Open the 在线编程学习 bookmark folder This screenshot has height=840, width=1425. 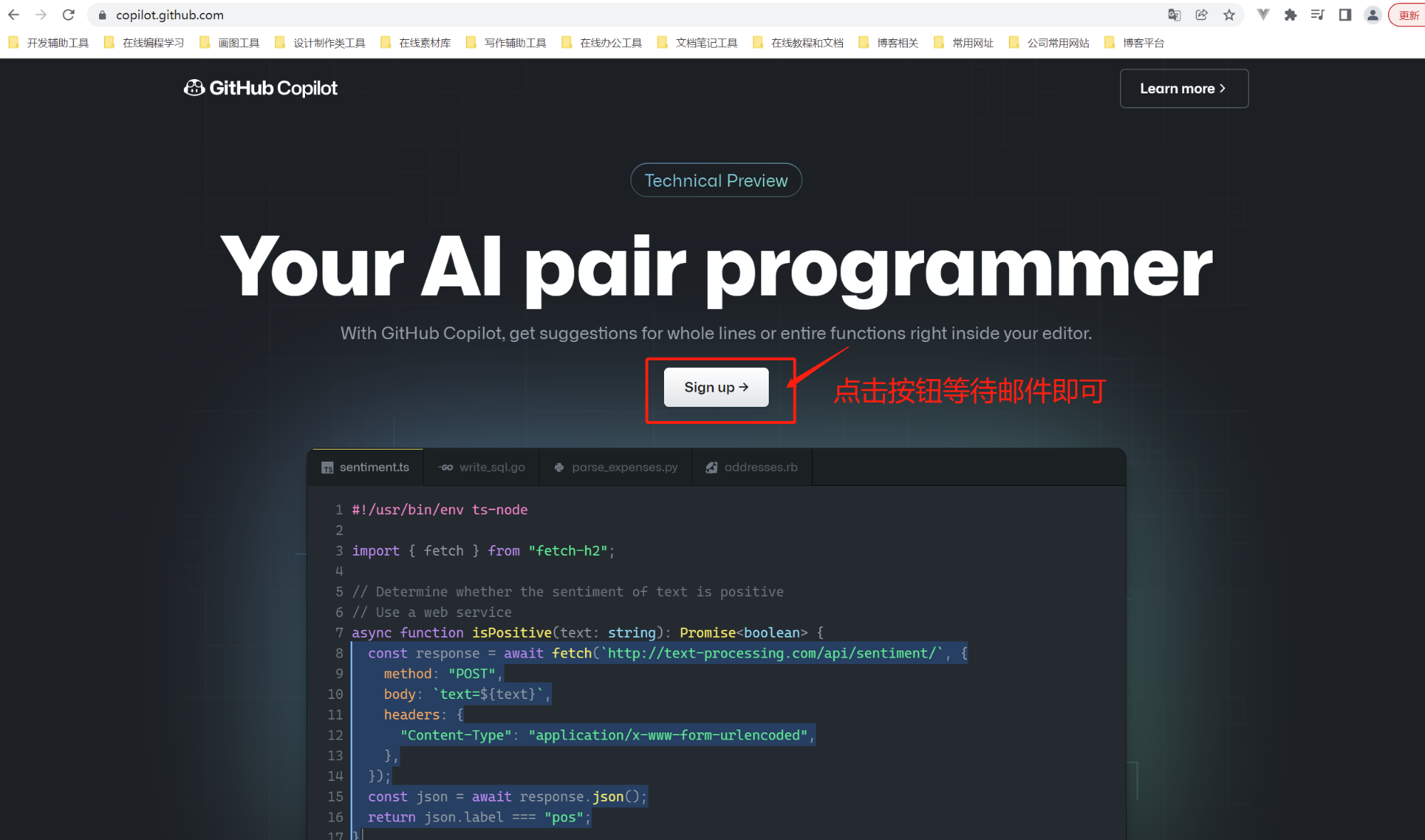pyautogui.click(x=144, y=43)
